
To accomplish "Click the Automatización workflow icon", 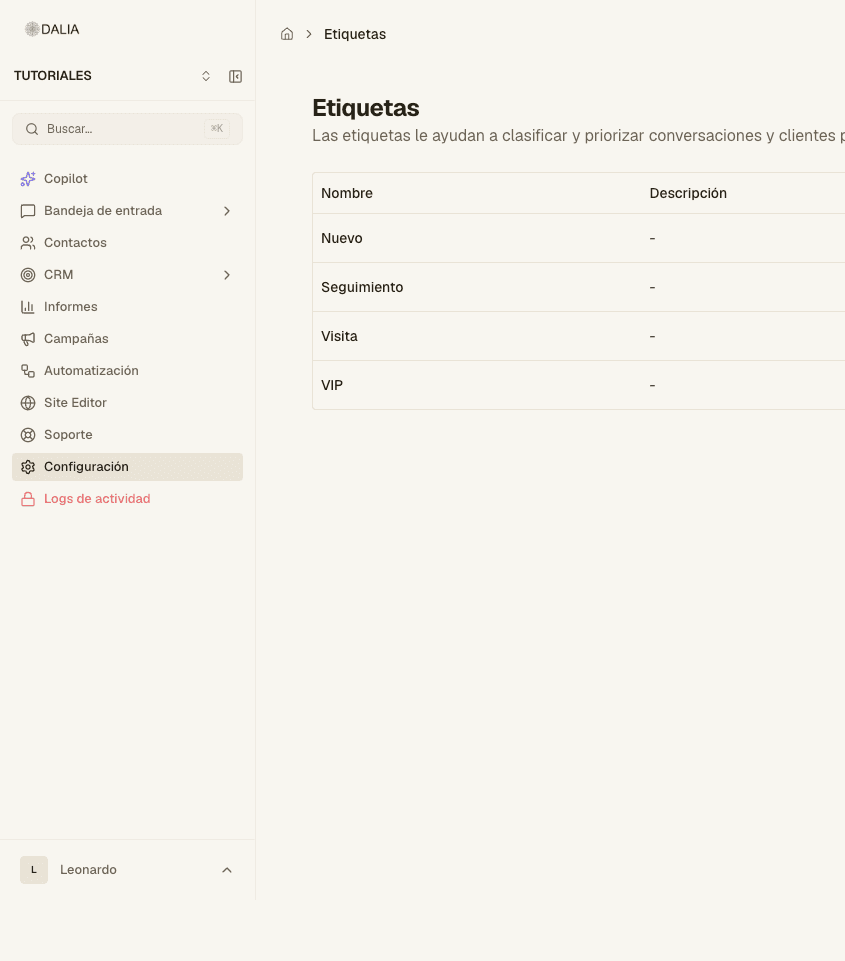I will [x=28, y=371].
